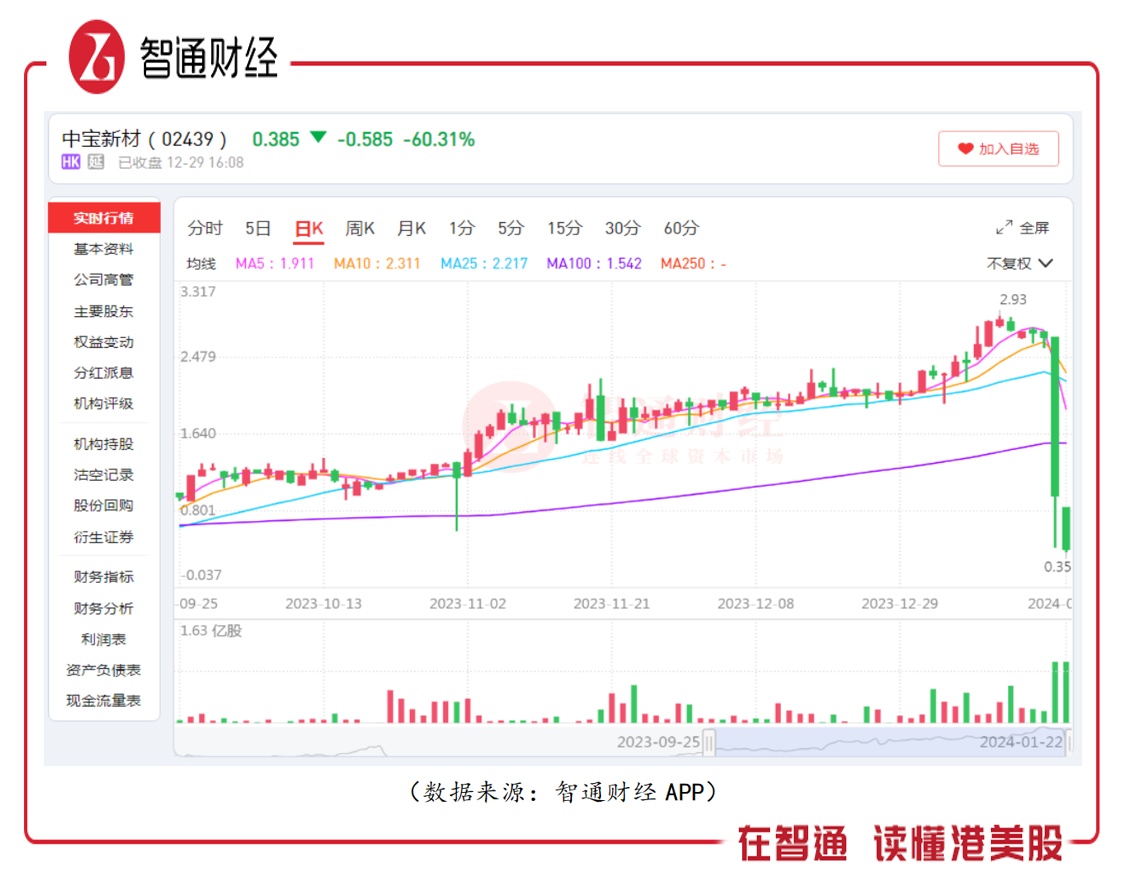Click the stock name 中宝新材 (02439)
The width and height of the screenshot is (1139, 893).
(144, 139)
